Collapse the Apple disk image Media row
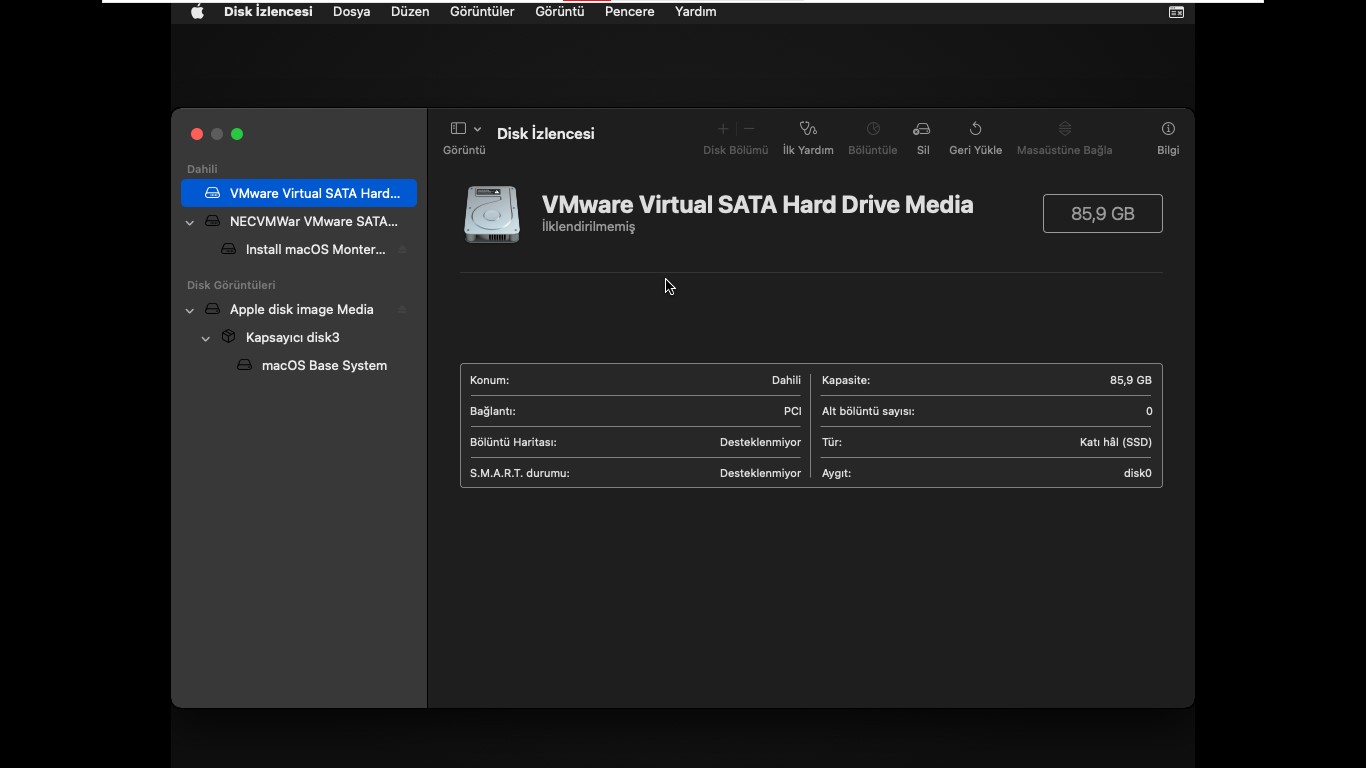Image resolution: width=1366 pixels, height=768 pixels. tap(190, 310)
